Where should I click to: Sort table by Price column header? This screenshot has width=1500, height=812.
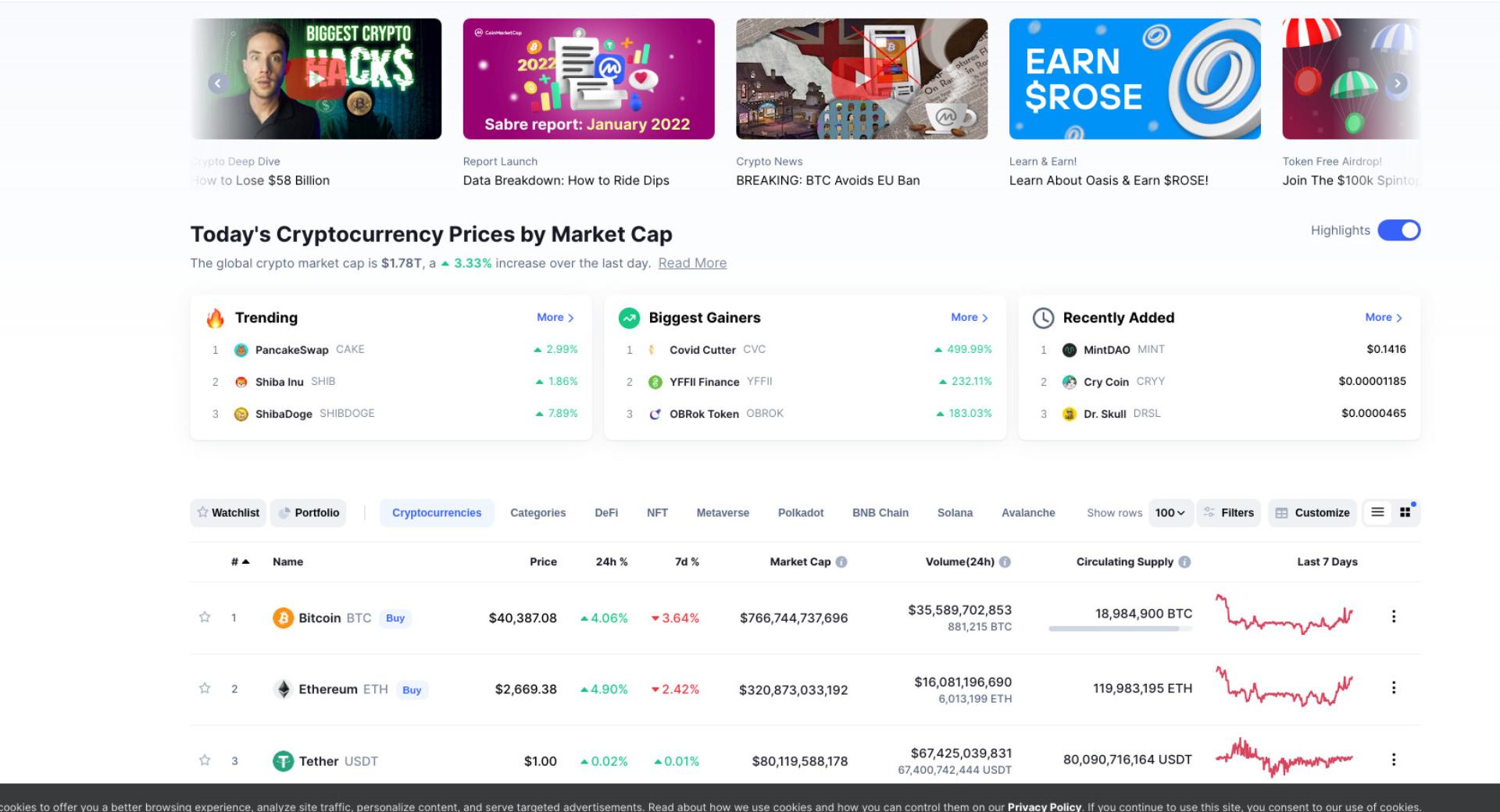[543, 562]
